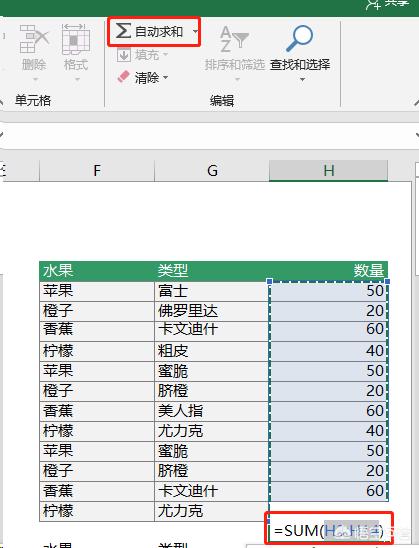Click the Share person icon
This screenshot has height=548, width=419.
374,4
